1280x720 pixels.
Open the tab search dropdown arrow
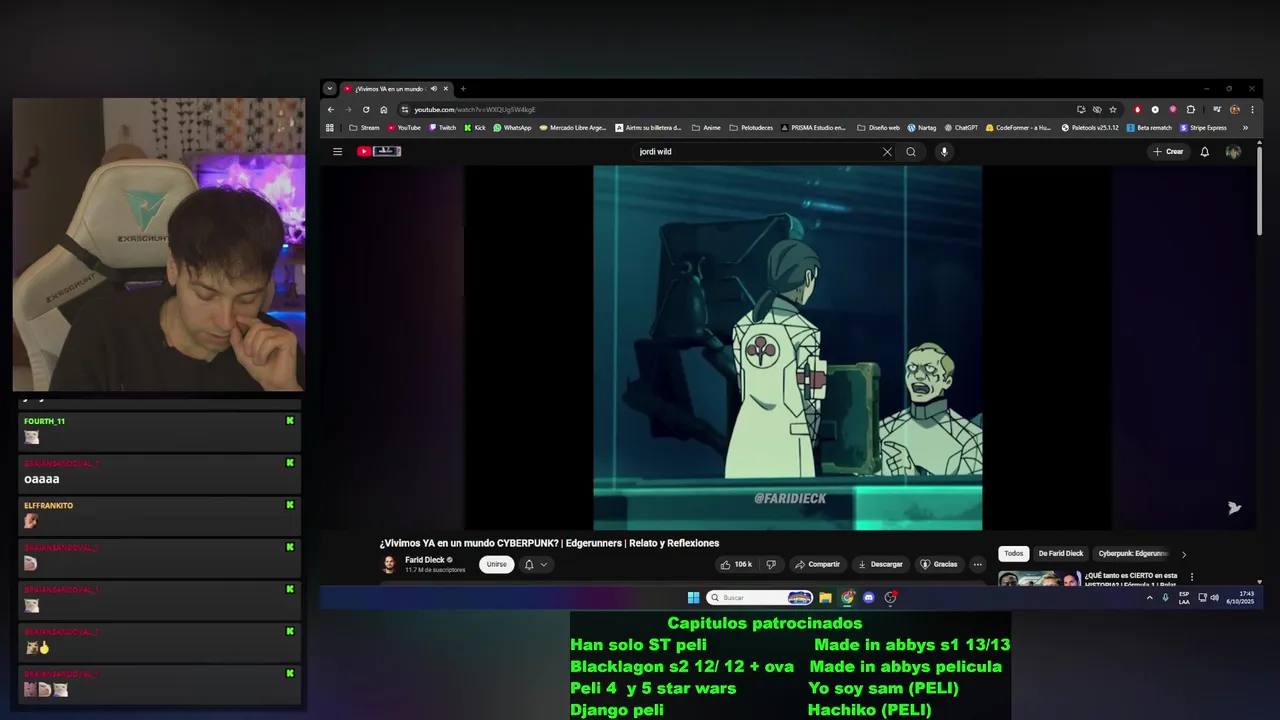(x=330, y=89)
